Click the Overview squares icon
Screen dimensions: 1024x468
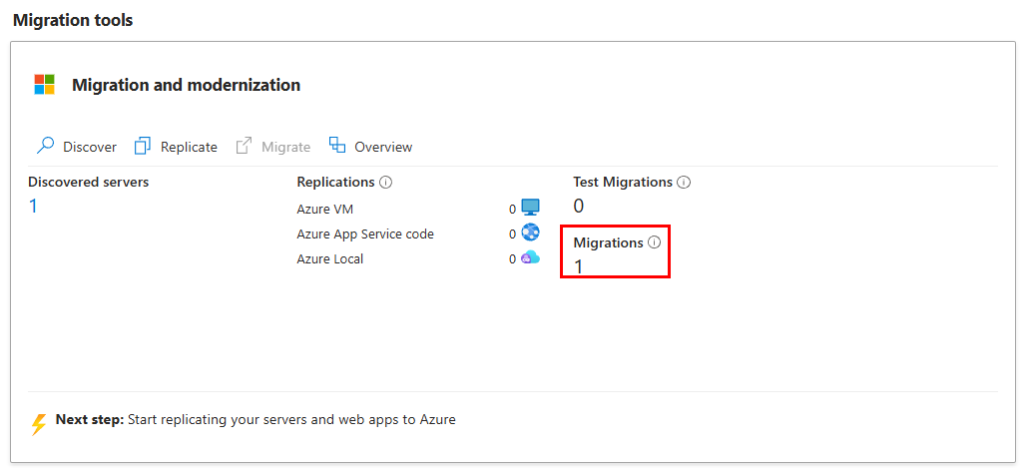click(x=337, y=145)
